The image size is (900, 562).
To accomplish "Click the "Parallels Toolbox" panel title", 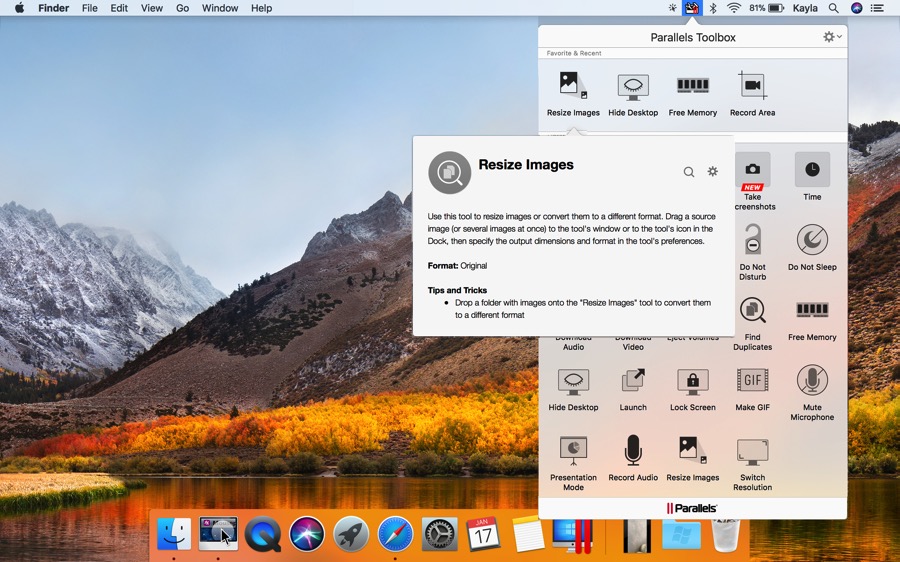I will (x=693, y=37).
